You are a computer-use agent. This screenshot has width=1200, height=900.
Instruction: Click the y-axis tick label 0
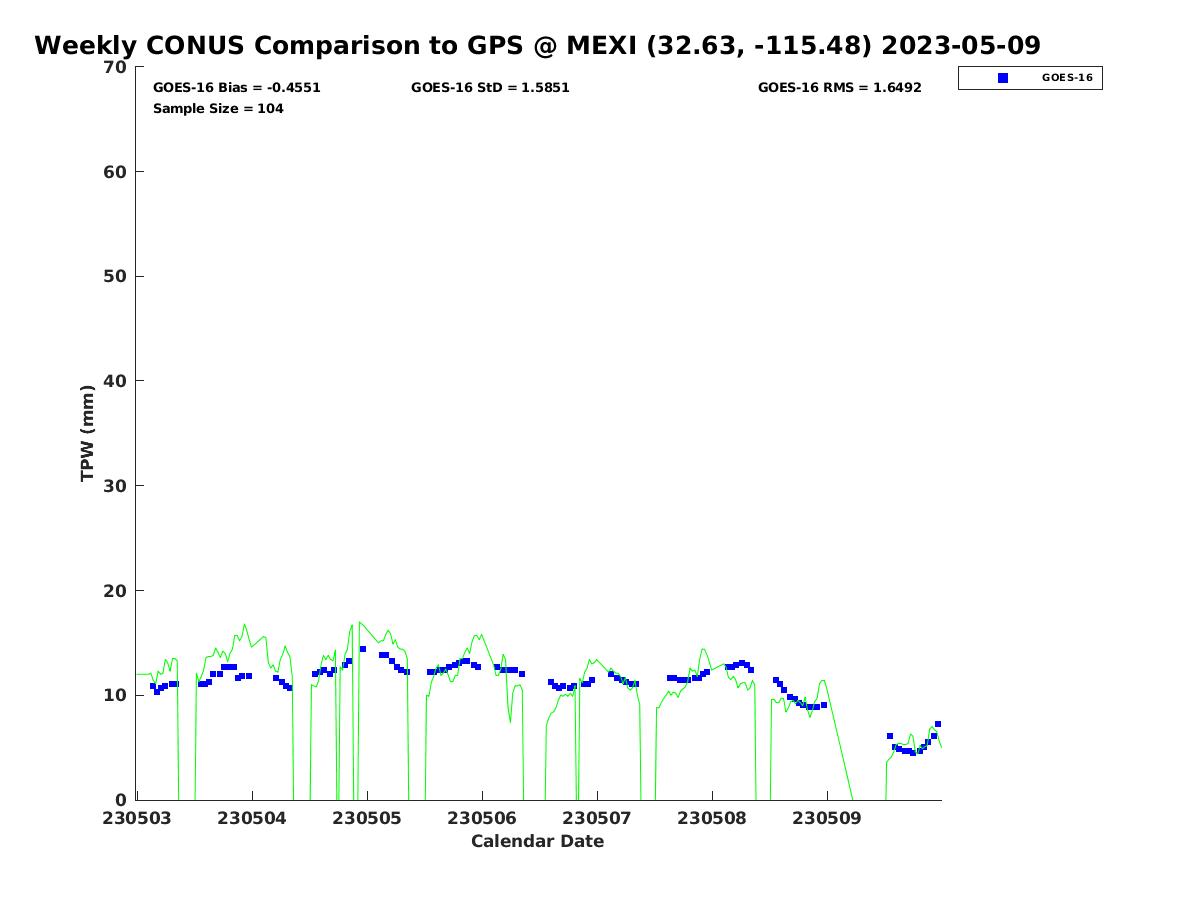(122, 800)
